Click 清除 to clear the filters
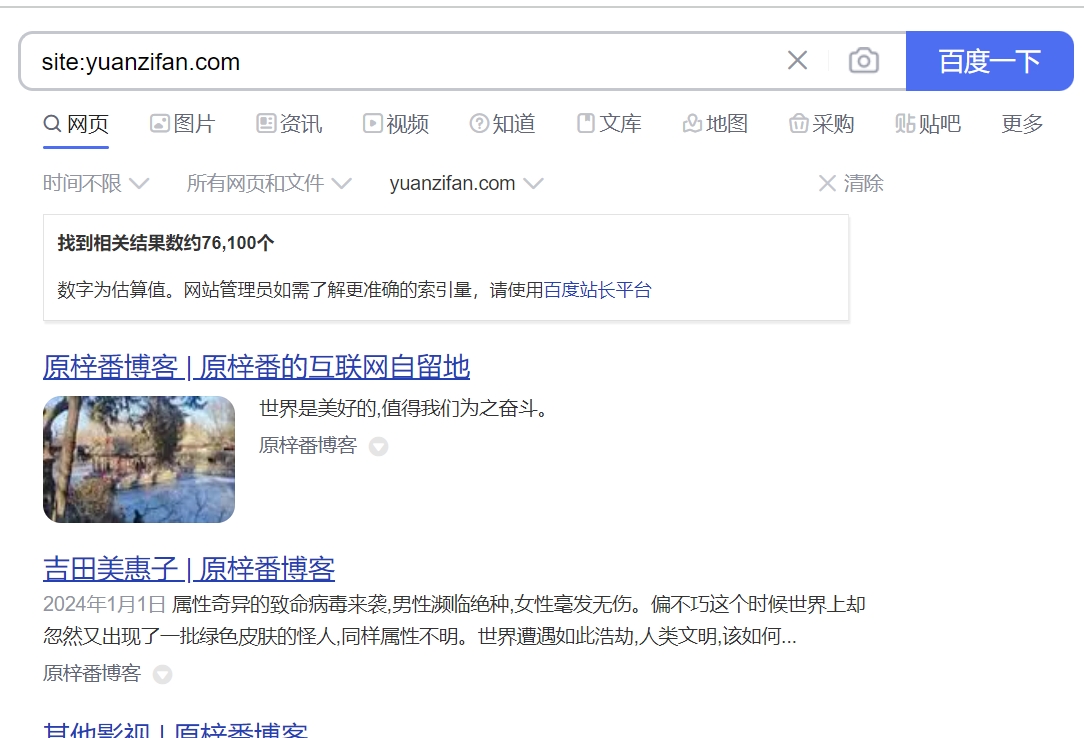This screenshot has width=1084, height=738. [851, 183]
